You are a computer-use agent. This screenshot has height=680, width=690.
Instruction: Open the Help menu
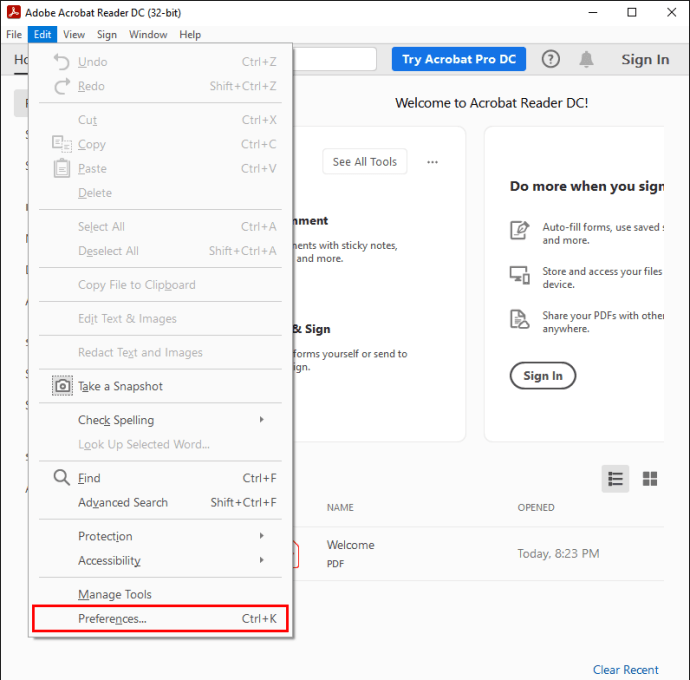(190, 34)
